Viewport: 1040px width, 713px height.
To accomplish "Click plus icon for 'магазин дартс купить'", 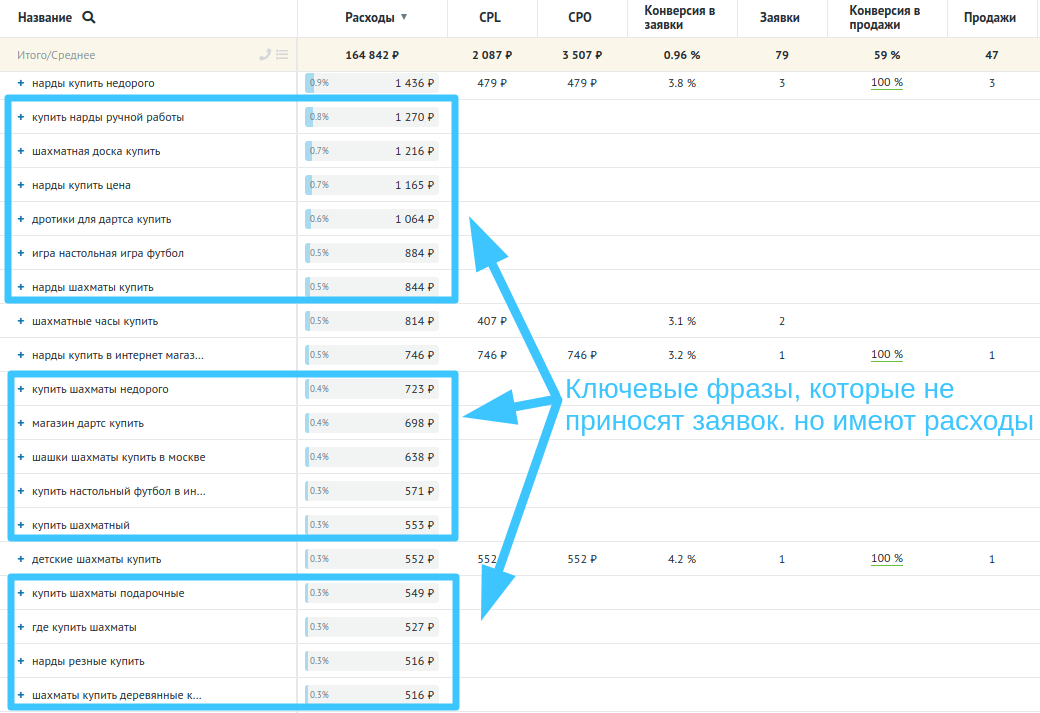I will pyautogui.click(x=20, y=423).
